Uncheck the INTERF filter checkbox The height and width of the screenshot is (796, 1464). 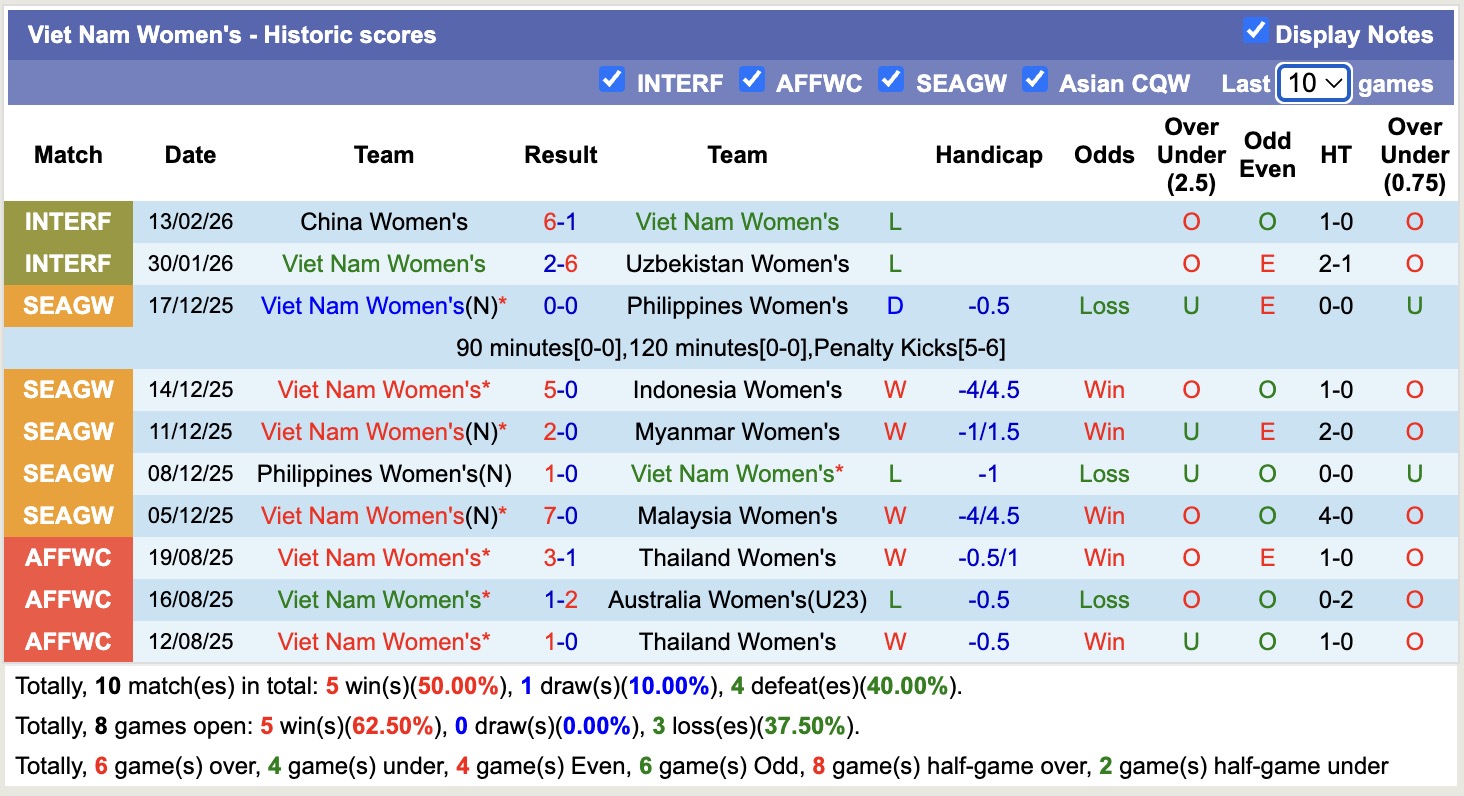click(x=611, y=79)
